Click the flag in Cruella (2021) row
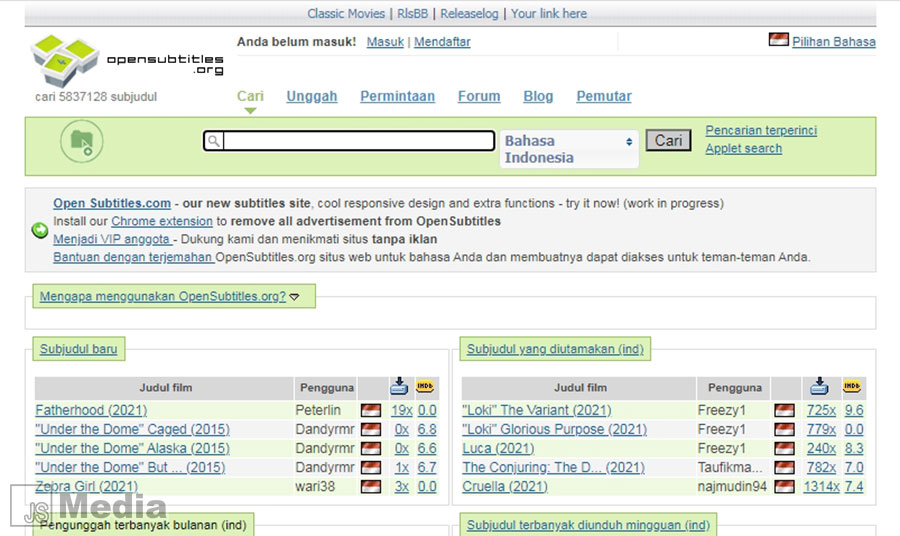The height and width of the screenshot is (536, 900). pos(784,487)
